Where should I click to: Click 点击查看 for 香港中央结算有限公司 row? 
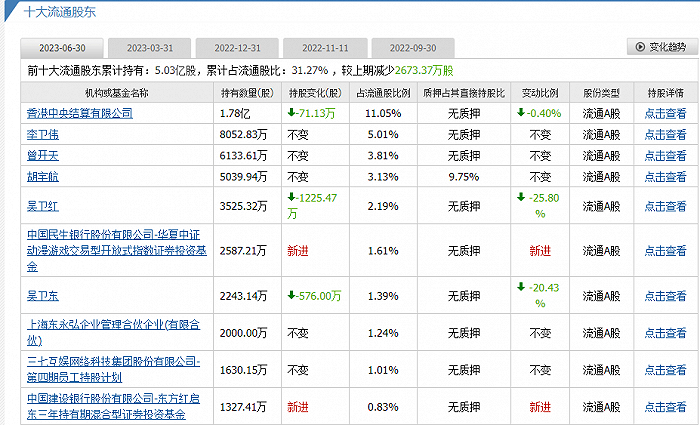(665, 113)
